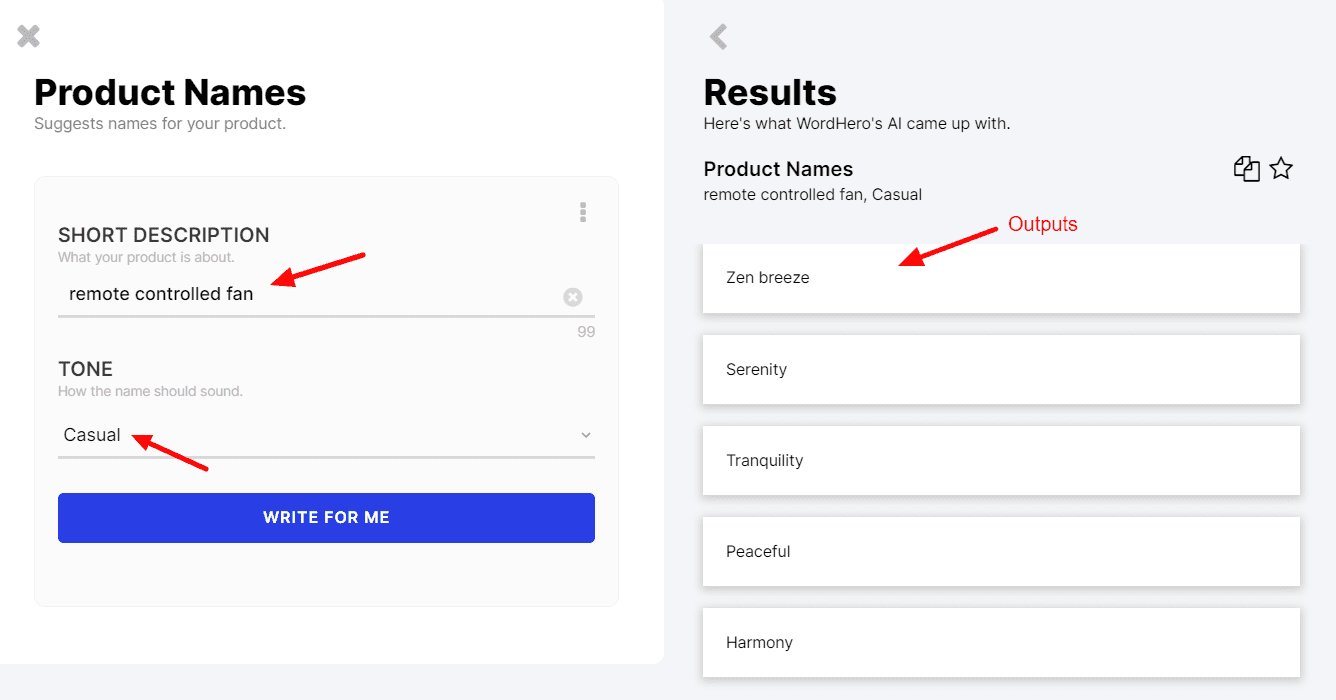Focus the short description input field
The width and height of the screenshot is (1336, 700).
[300, 295]
